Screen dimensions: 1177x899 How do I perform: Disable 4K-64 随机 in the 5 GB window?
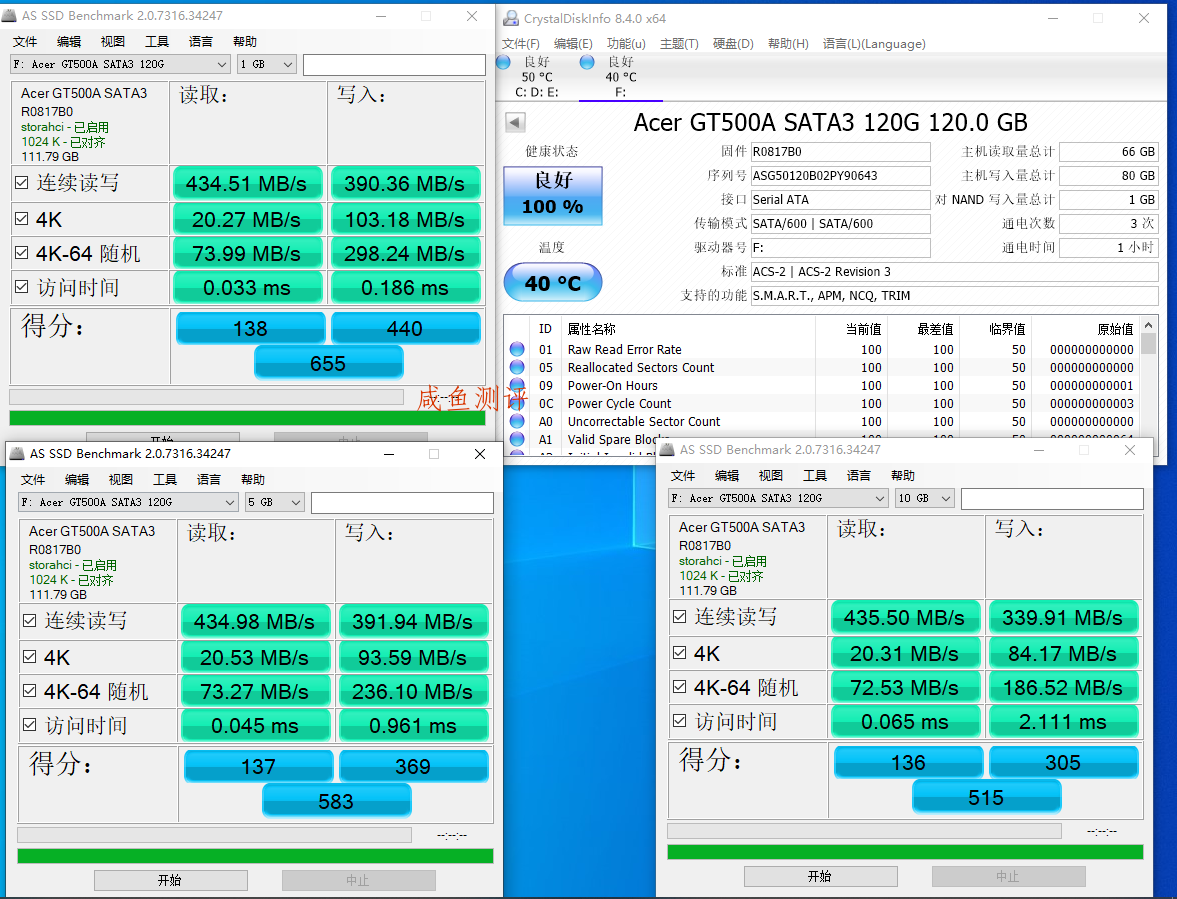[x=30, y=691]
